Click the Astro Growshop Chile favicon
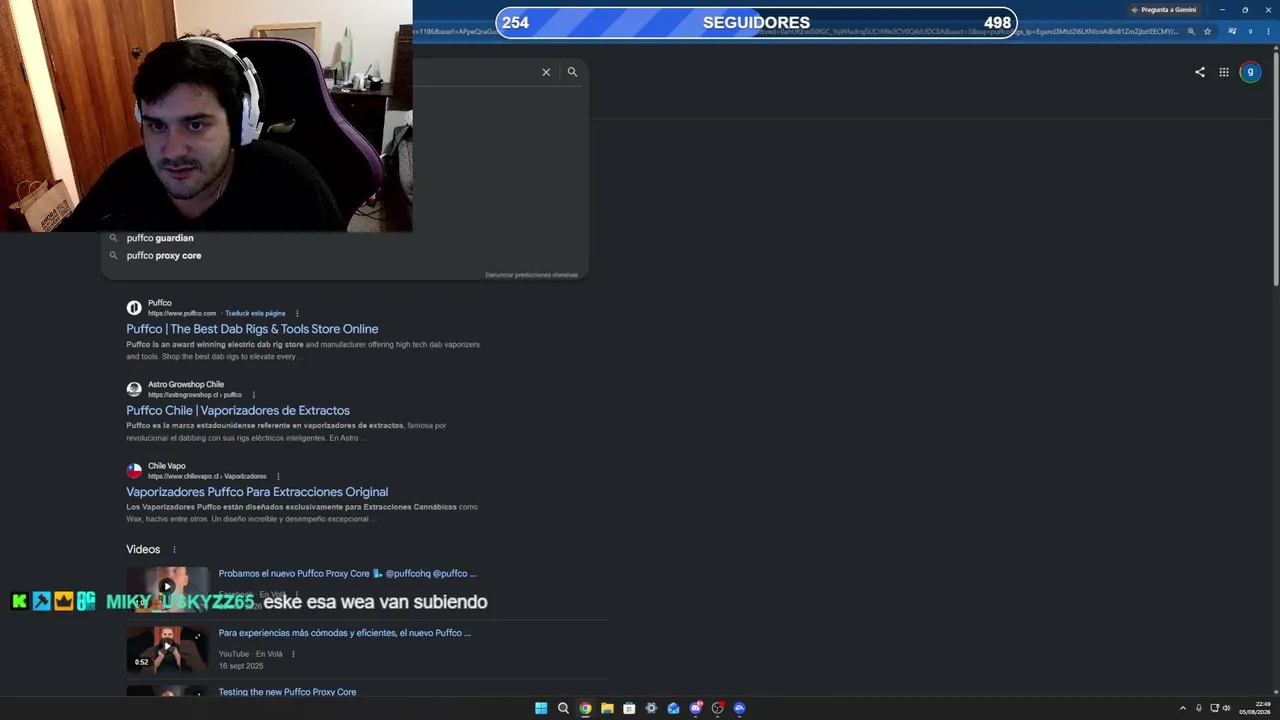 [134, 389]
